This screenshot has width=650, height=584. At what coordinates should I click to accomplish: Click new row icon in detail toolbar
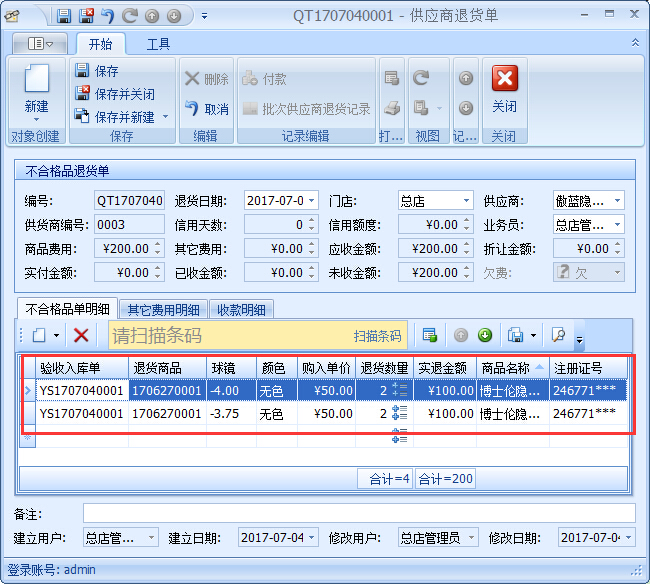[39, 335]
